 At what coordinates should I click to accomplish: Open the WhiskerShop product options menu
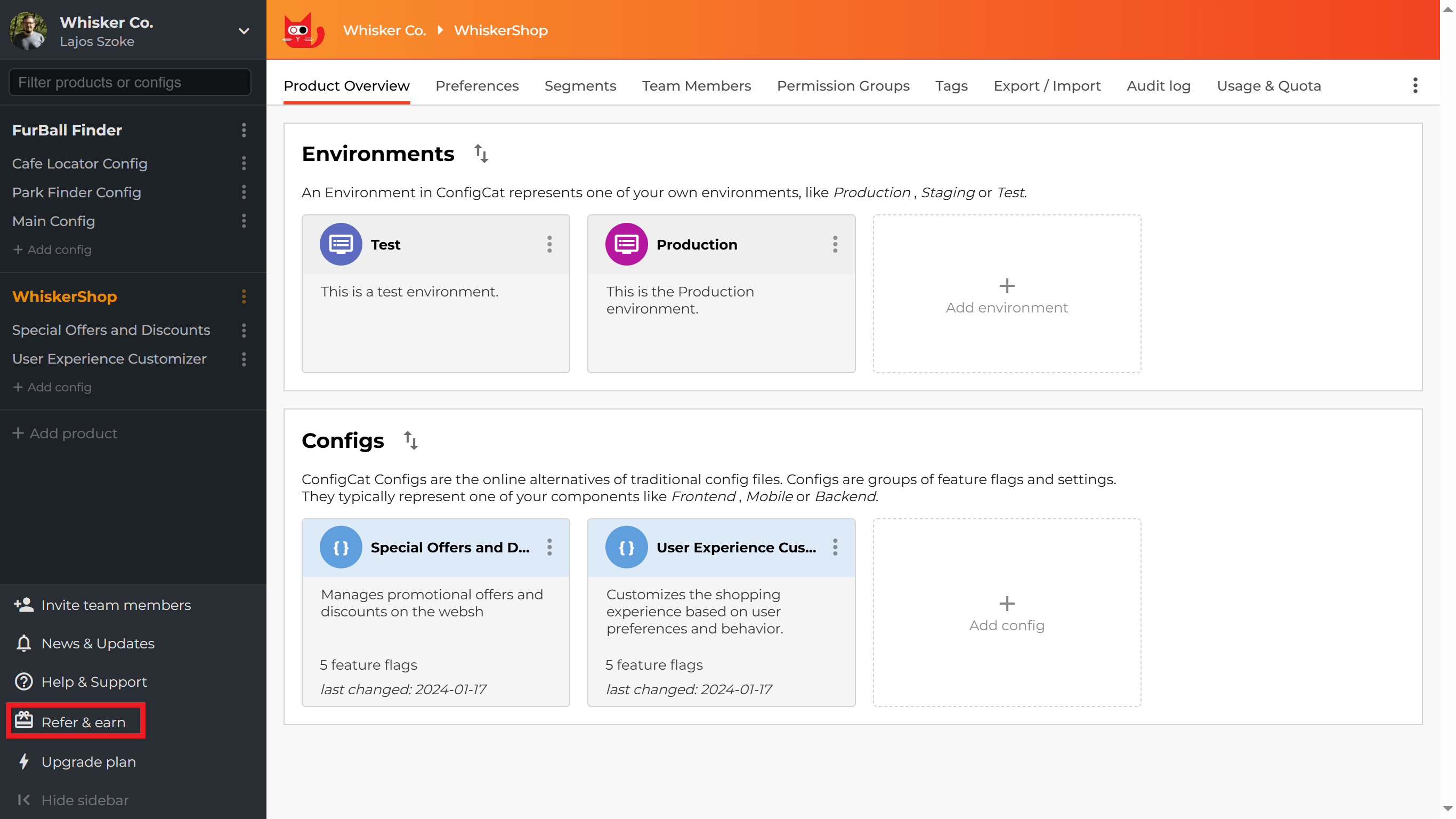point(244,296)
